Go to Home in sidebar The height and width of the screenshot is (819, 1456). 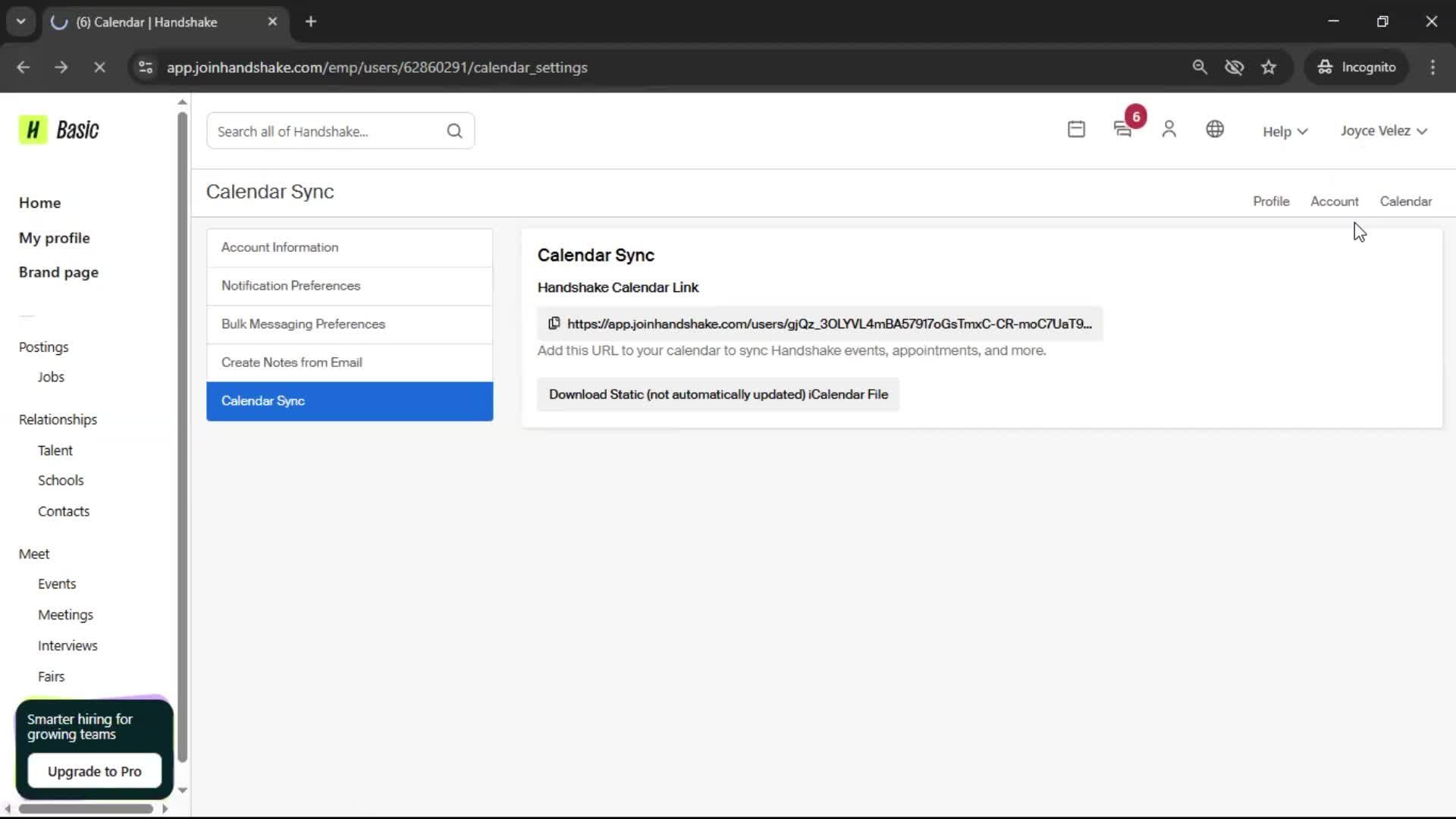pos(39,203)
